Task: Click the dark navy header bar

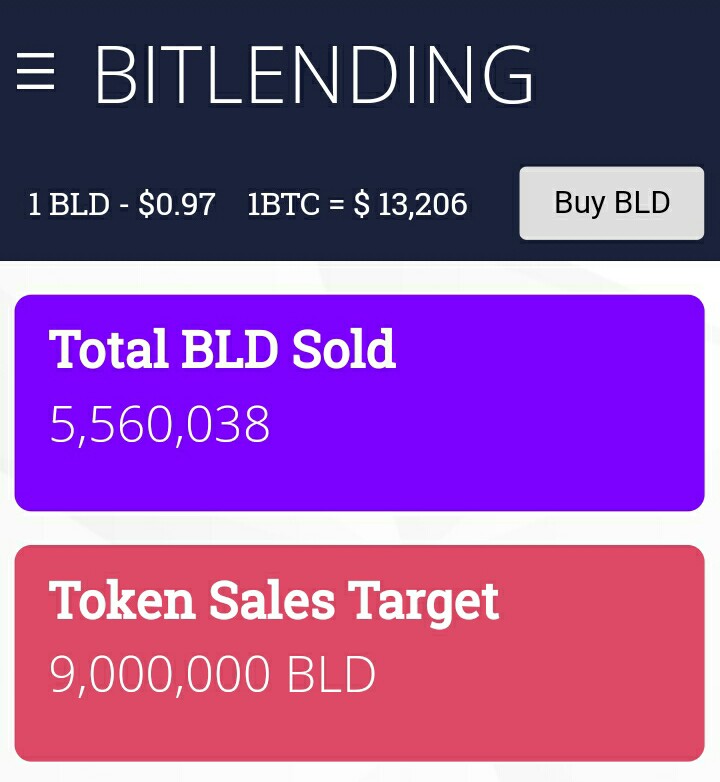Action: (360, 130)
